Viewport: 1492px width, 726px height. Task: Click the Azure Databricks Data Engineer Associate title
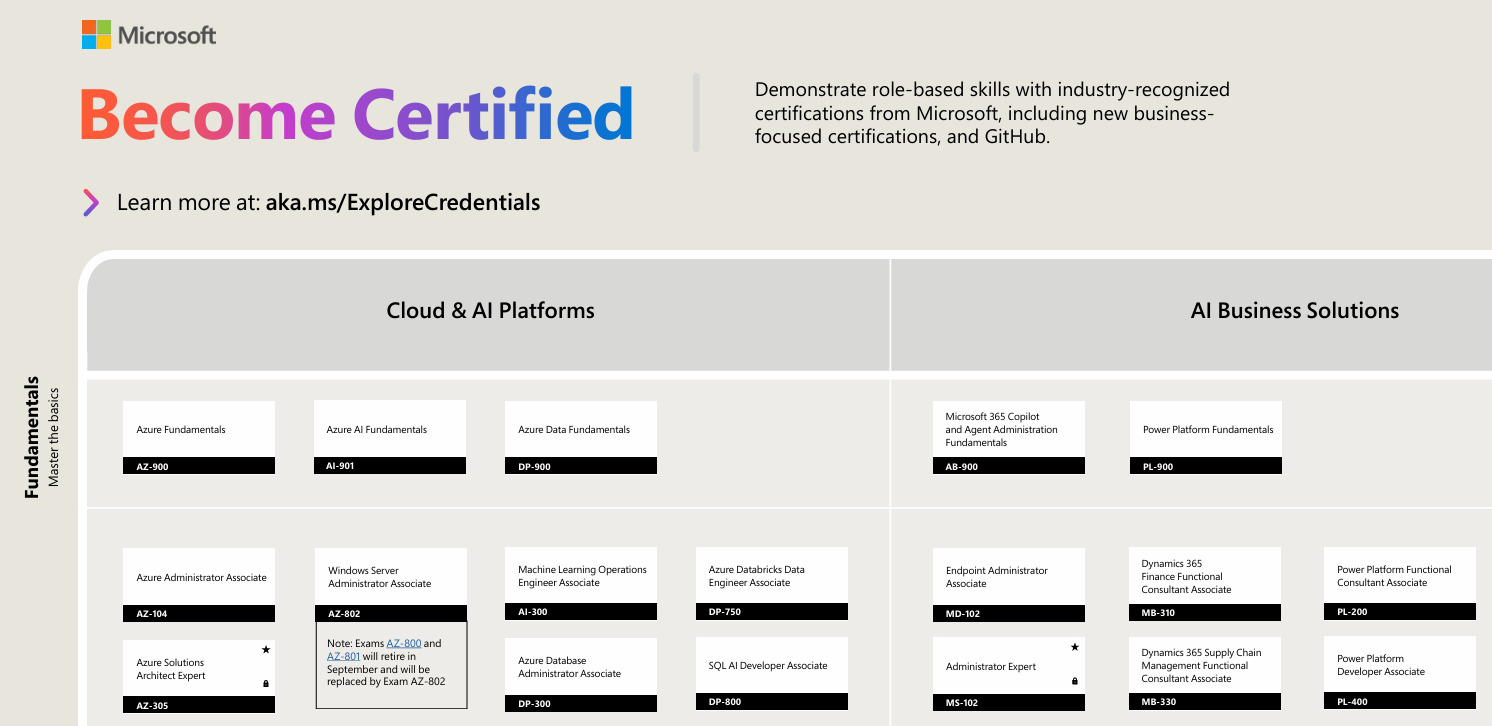(757, 576)
